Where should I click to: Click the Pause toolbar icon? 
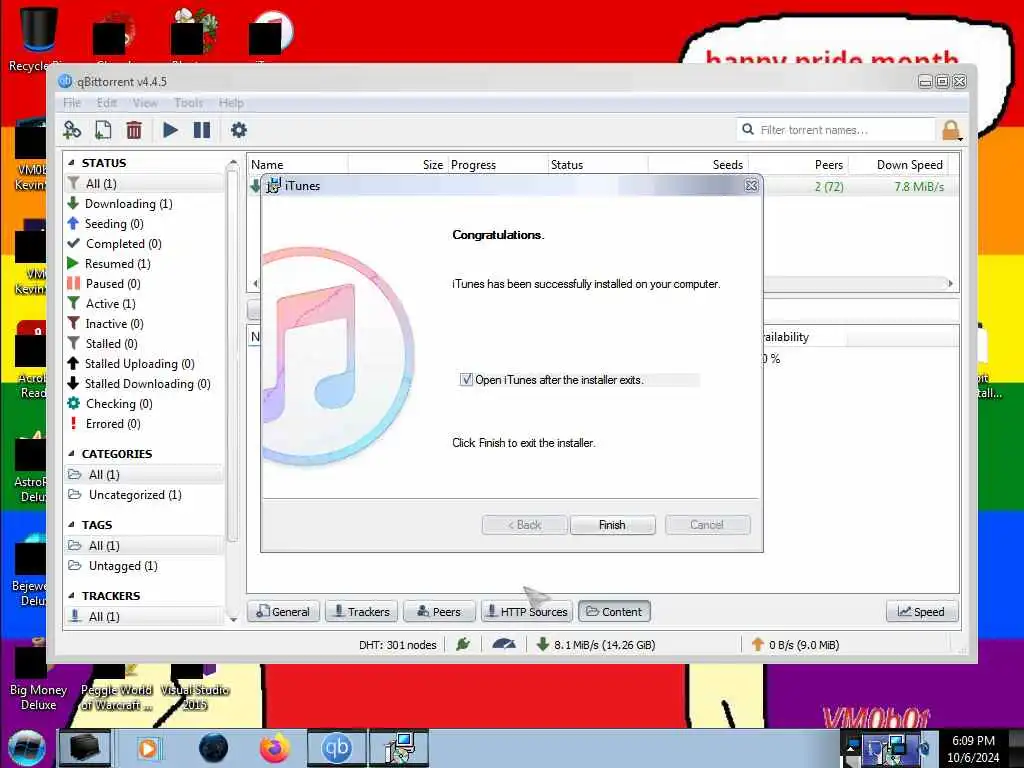tap(202, 130)
